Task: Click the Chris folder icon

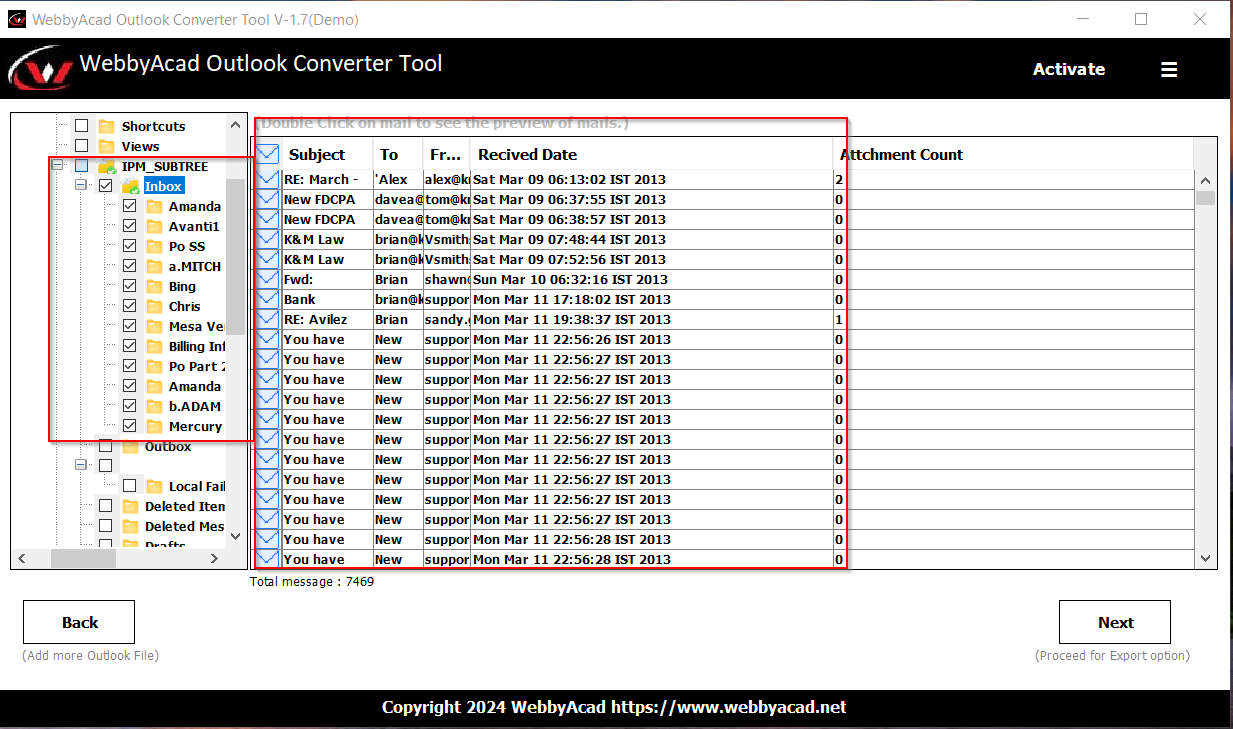Action: tap(154, 306)
